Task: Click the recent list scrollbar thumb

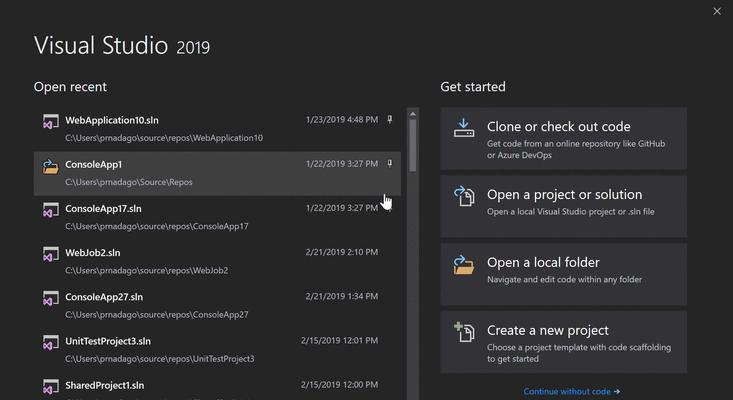Action: coord(412,145)
